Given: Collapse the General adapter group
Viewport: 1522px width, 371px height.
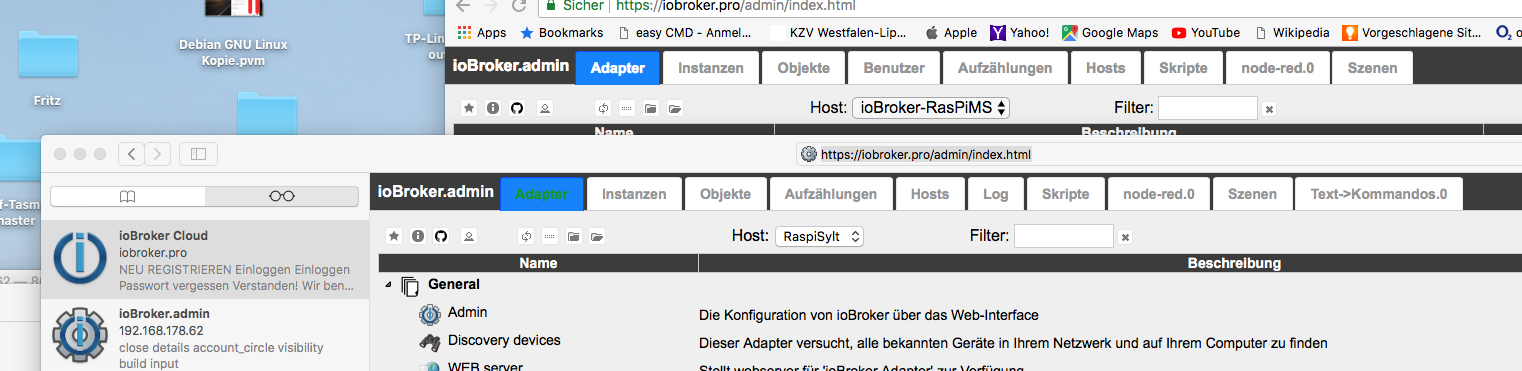Looking at the screenshot, I should click(388, 285).
